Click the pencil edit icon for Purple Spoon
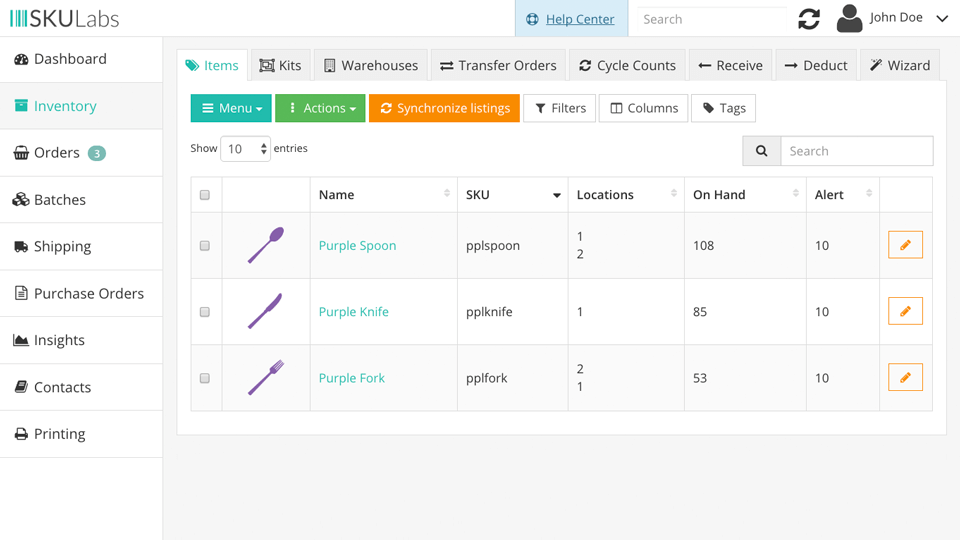960x540 pixels. tap(905, 245)
